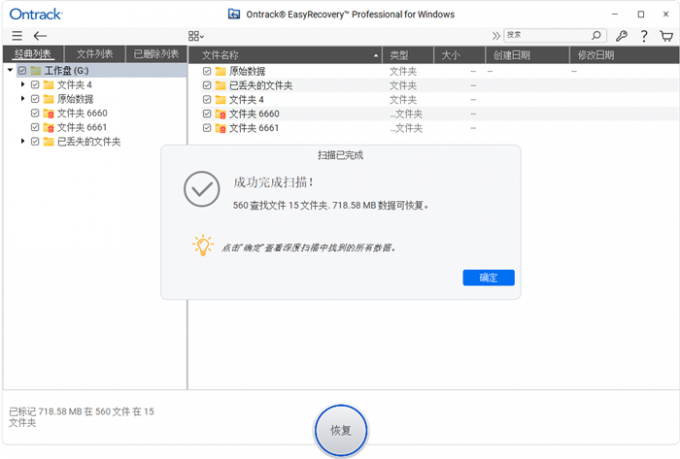680x459 pixels.
Task: Collapse the 工作盘 (G:) tree node
Action: (x=10, y=70)
